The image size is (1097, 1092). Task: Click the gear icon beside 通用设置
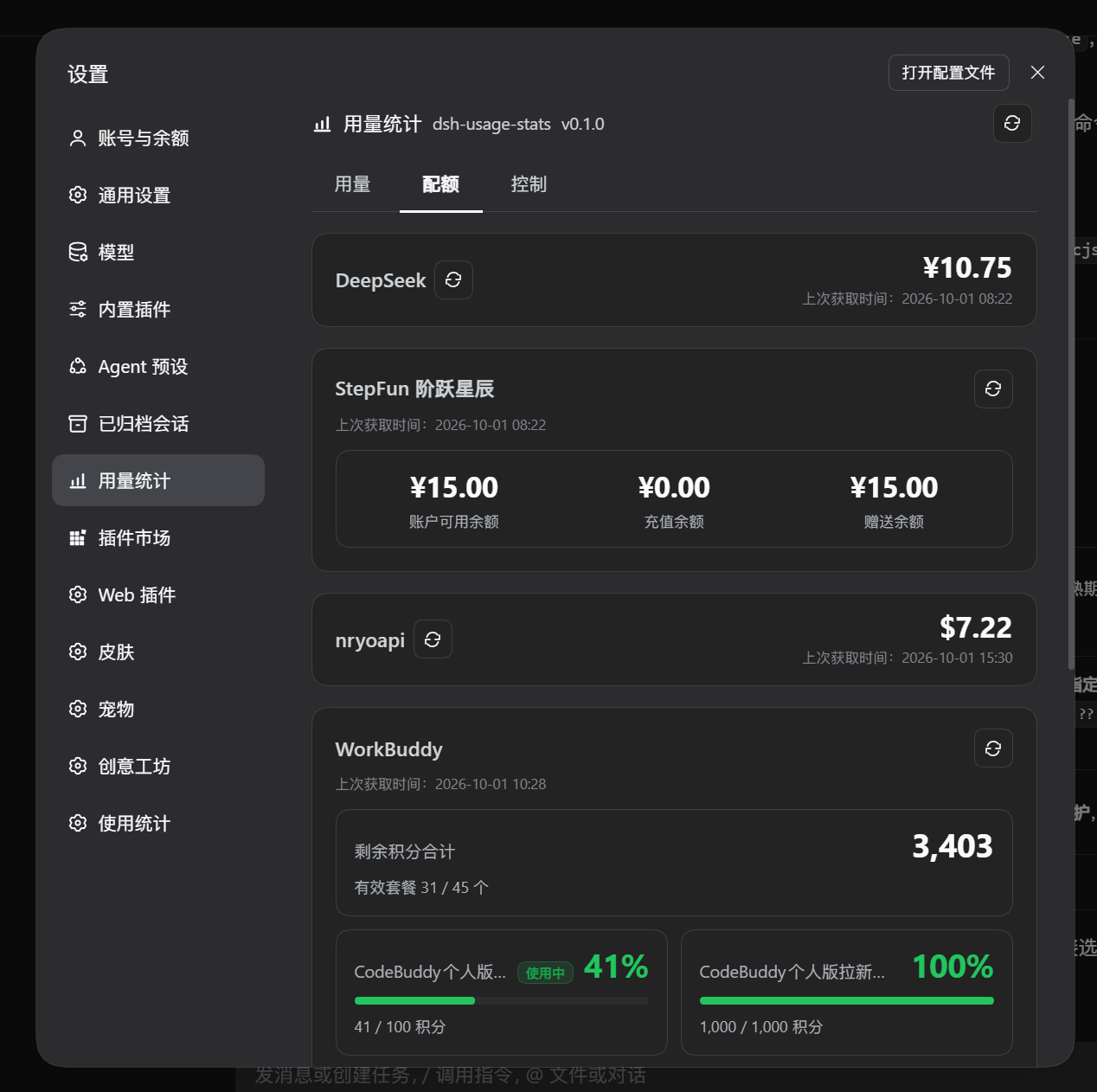(x=78, y=195)
